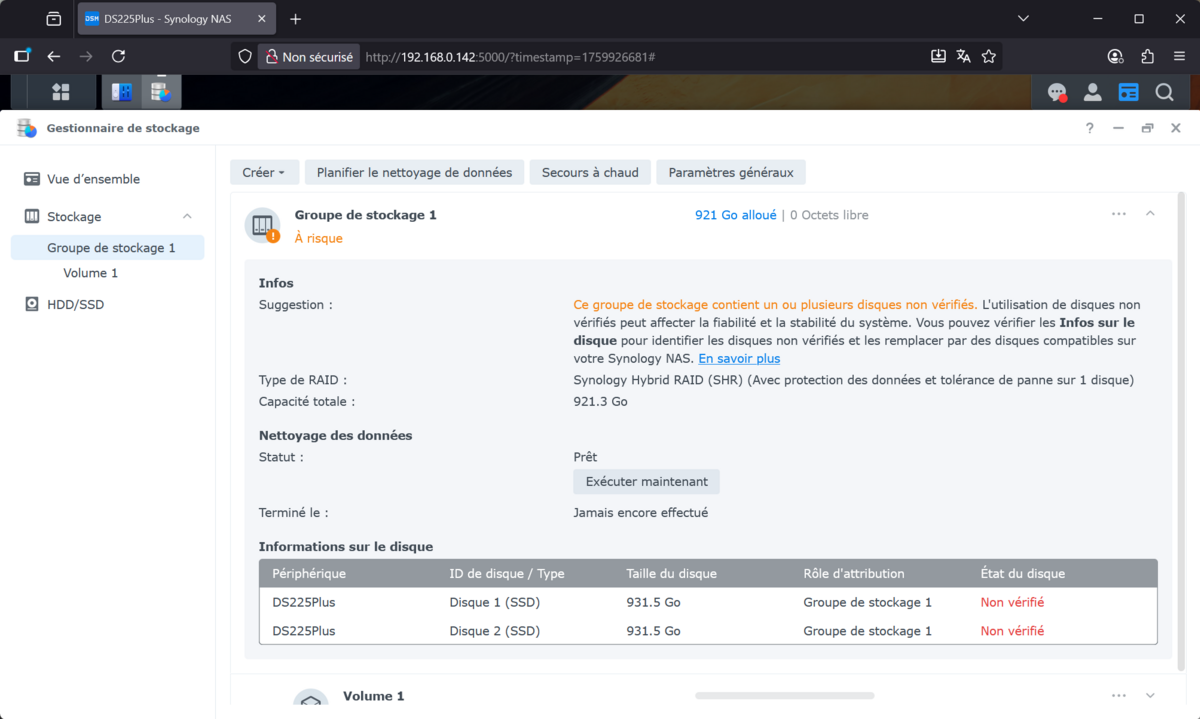The height and width of the screenshot is (719, 1200).
Task: Open the Storage Manager help question mark icon
Action: coord(1089,128)
